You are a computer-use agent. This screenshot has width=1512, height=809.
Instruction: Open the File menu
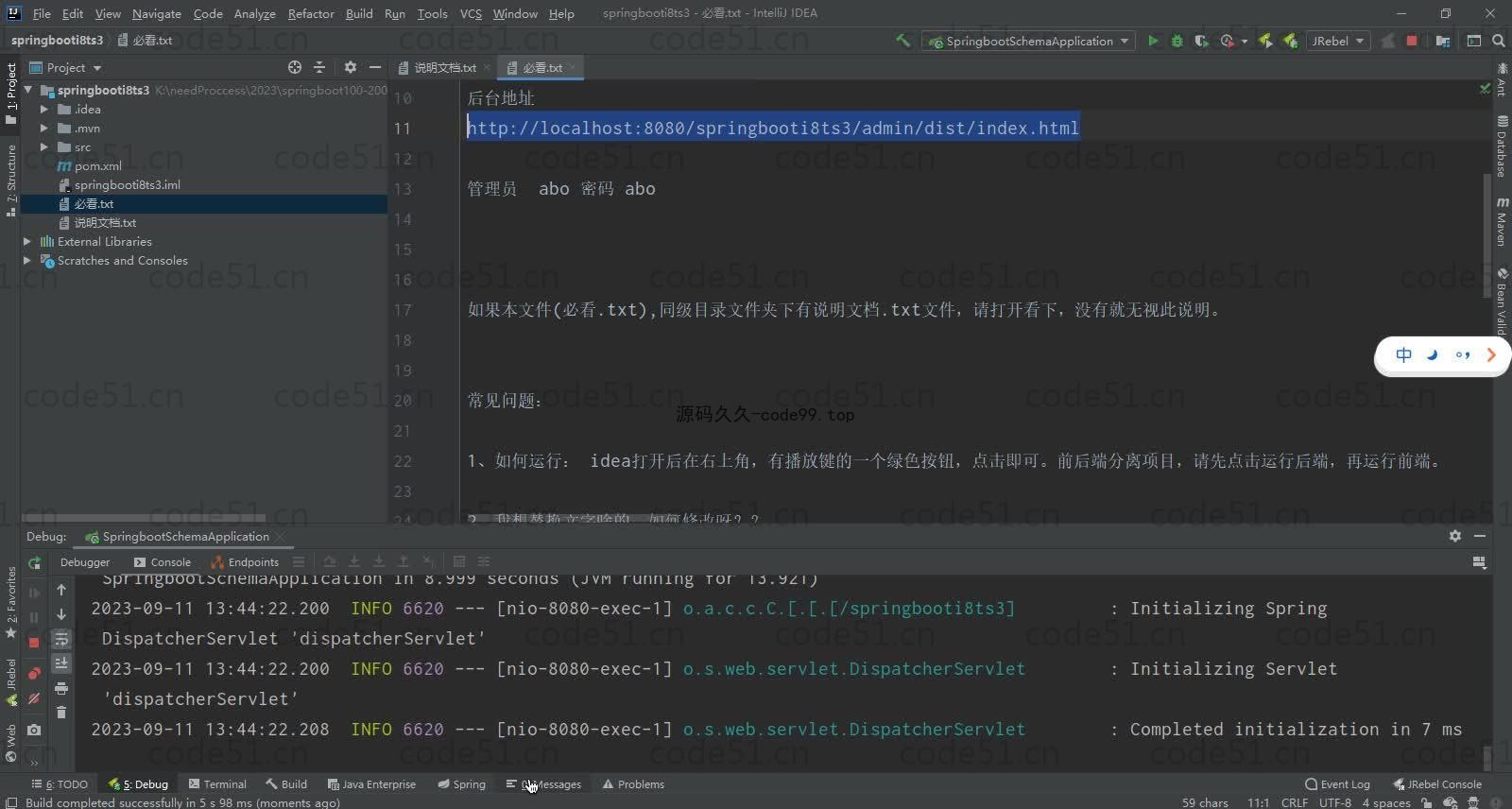[42, 13]
